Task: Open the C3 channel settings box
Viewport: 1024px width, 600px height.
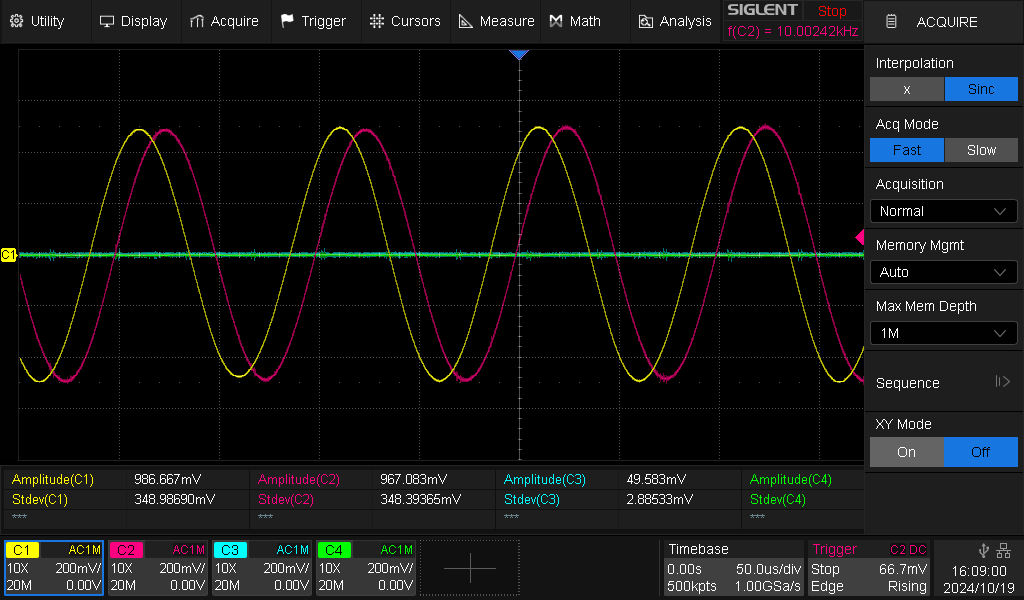Action: point(262,567)
